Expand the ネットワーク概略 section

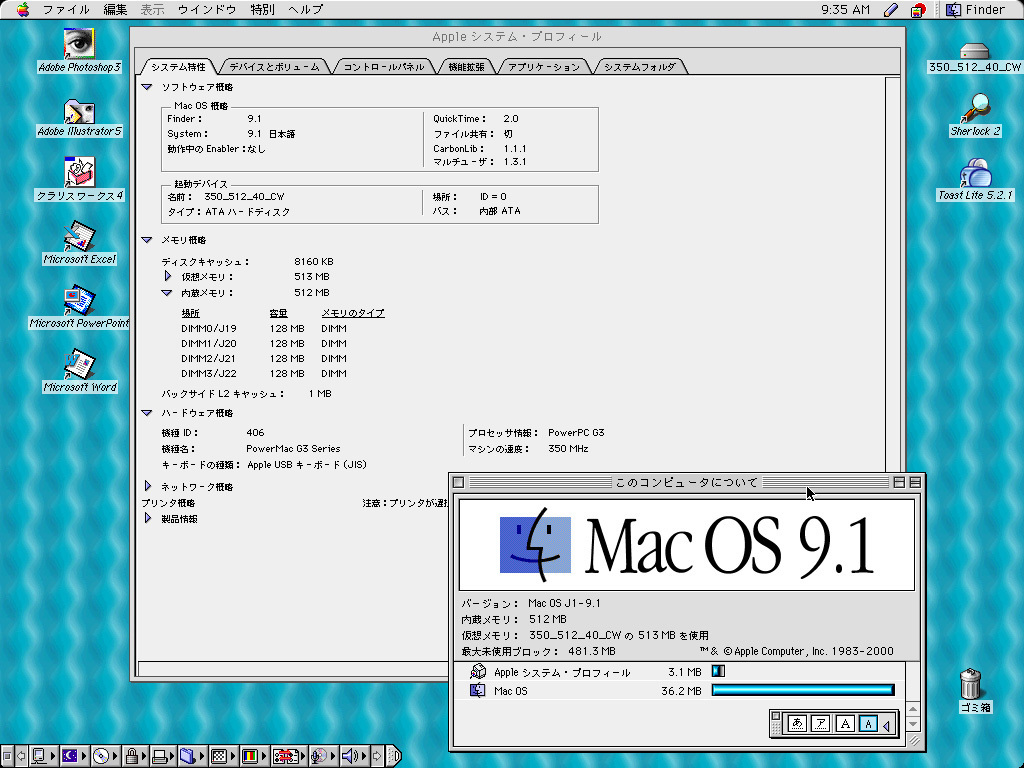[148, 486]
